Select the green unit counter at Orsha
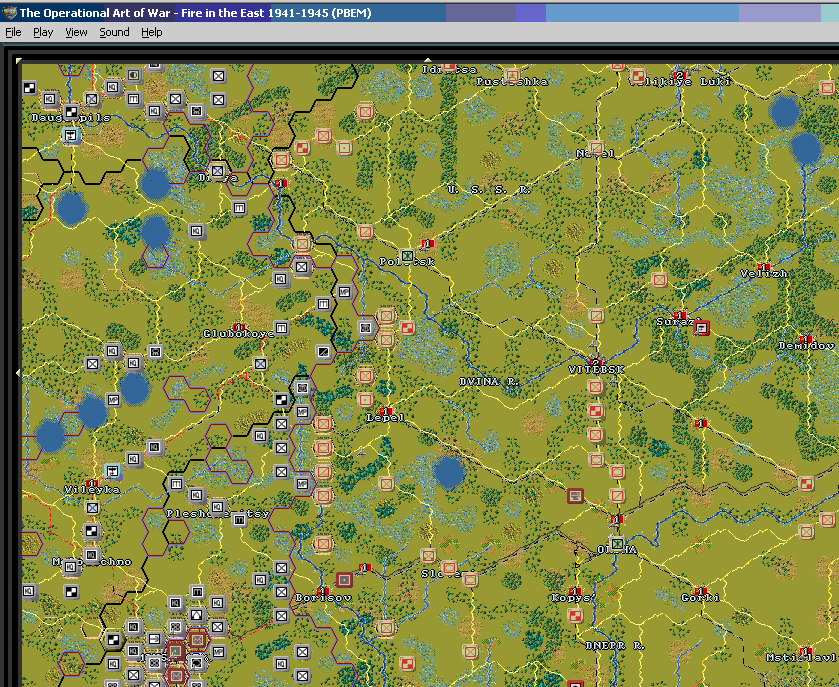Image resolution: width=839 pixels, height=687 pixels. pos(617,544)
